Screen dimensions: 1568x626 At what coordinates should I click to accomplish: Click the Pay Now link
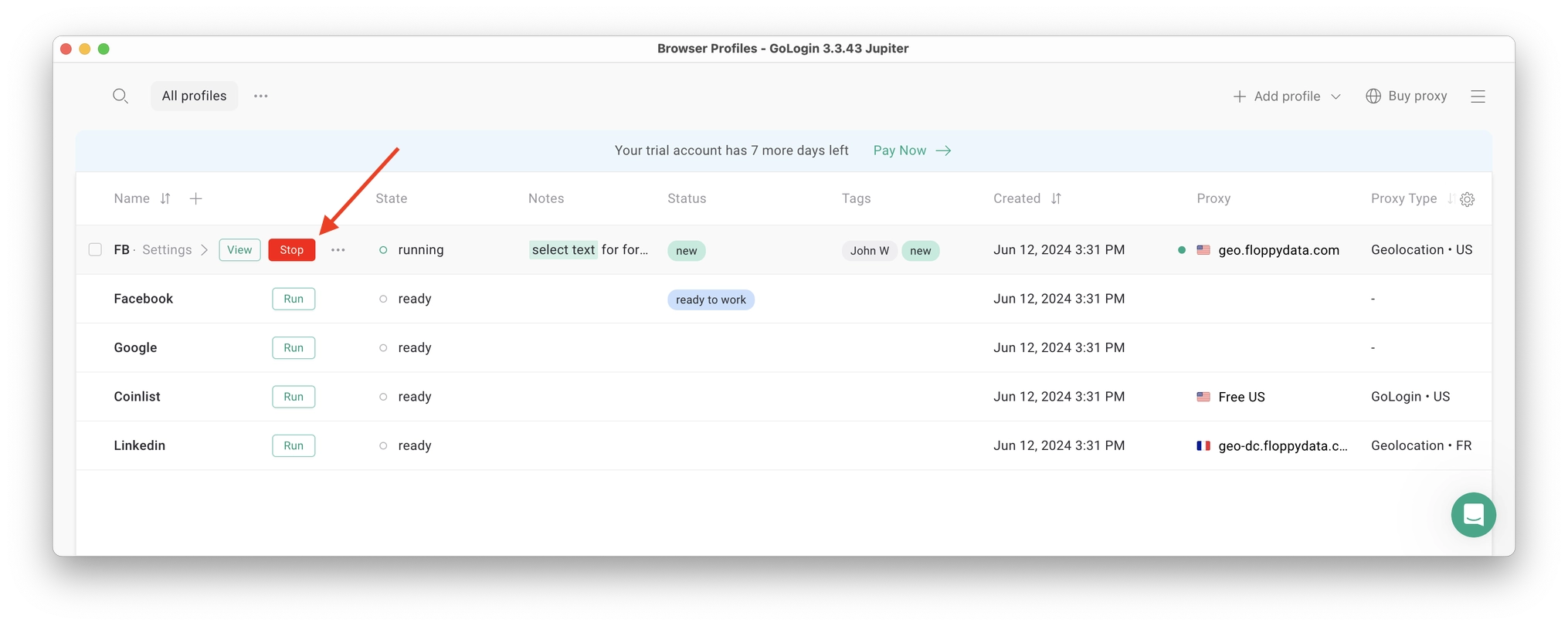click(x=911, y=151)
